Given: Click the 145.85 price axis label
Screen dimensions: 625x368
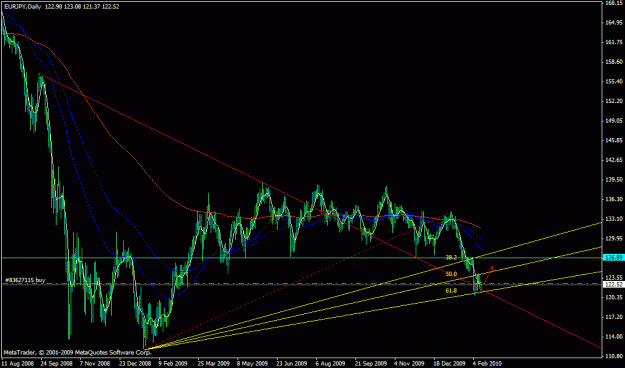Looking at the screenshot, I should 614,140.
